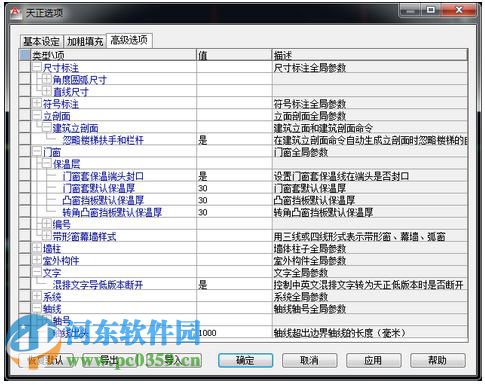Expand the 符号标注 node

[x=37, y=104]
